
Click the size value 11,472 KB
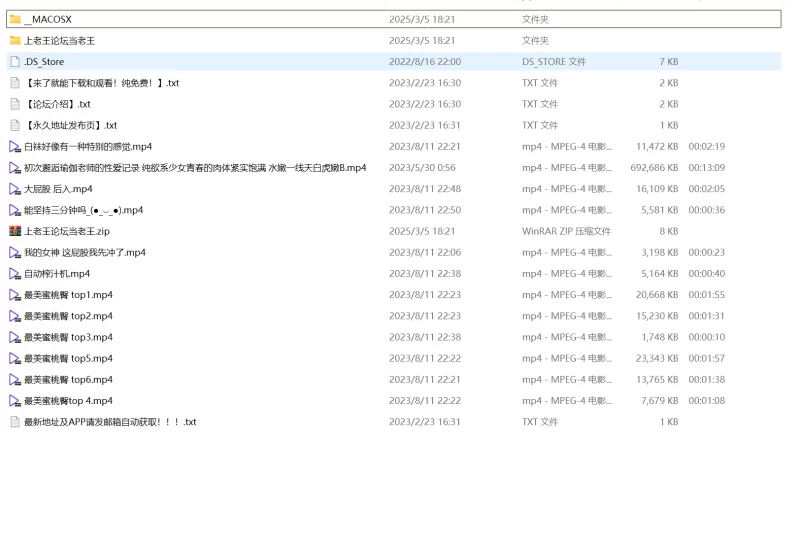[x=657, y=147]
